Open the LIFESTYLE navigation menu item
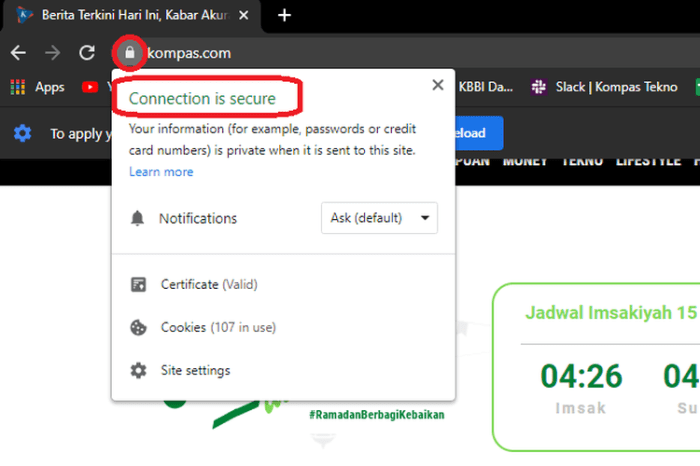This screenshot has height=466, width=700. (x=648, y=162)
